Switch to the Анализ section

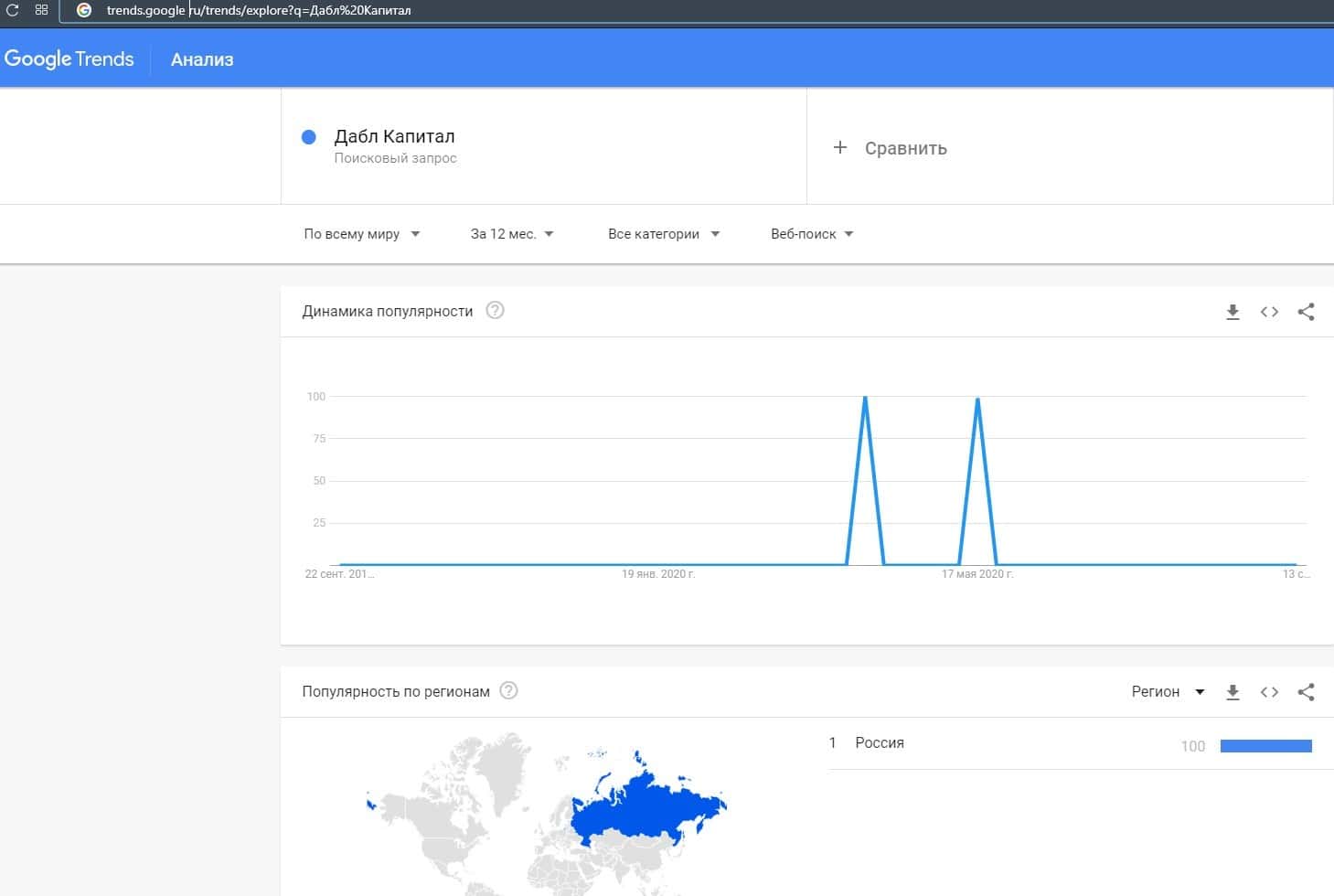pyautogui.click(x=202, y=59)
